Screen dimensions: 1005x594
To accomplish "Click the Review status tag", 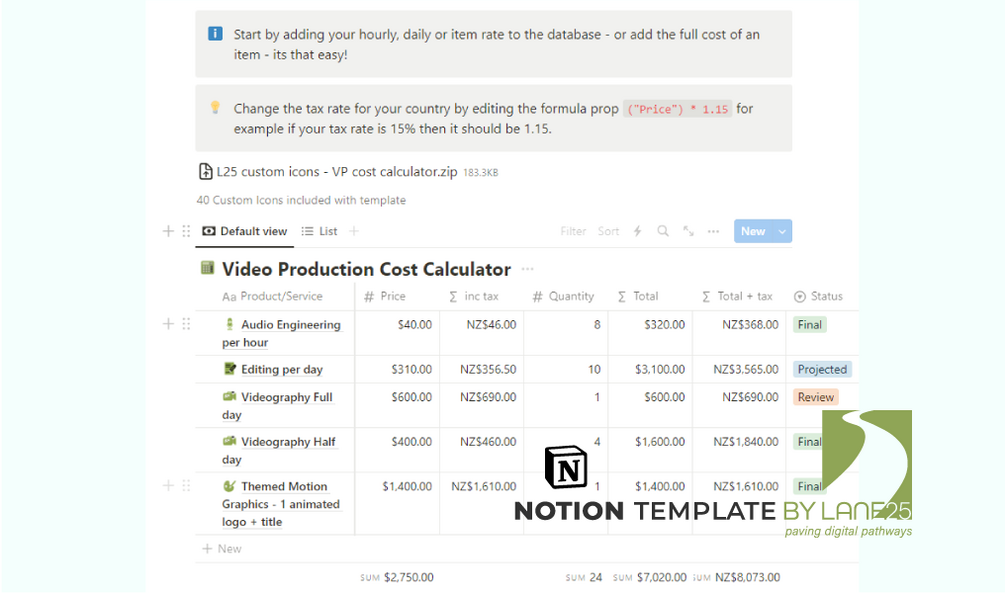I will point(815,397).
